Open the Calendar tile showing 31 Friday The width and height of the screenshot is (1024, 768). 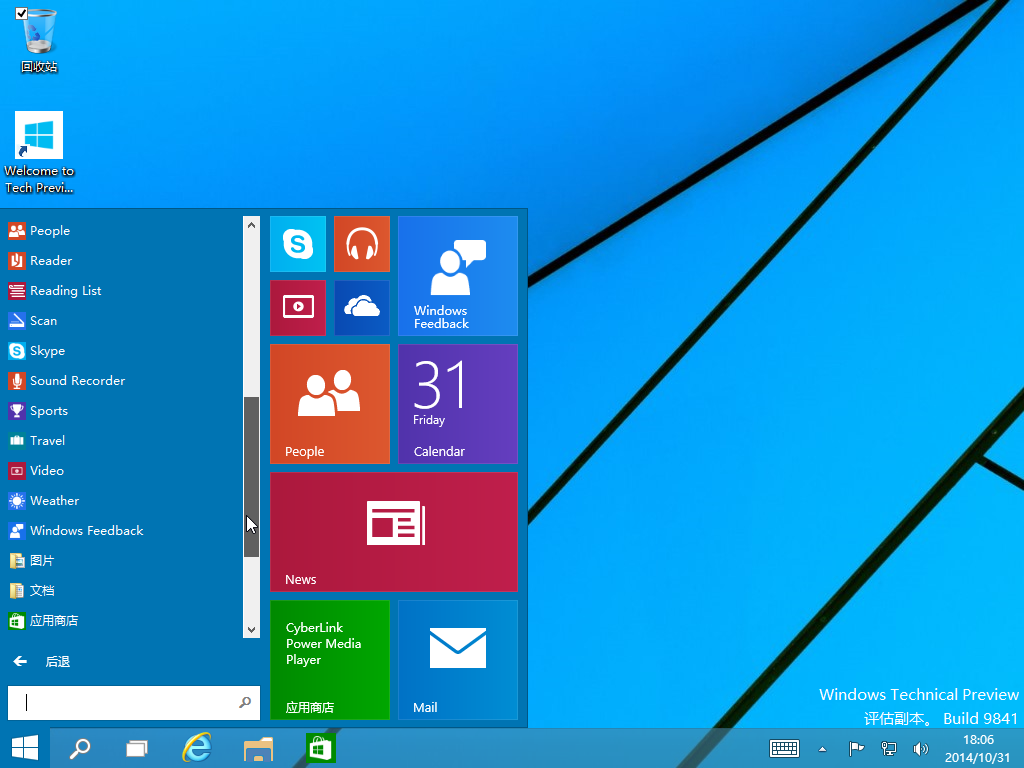[458, 404]
